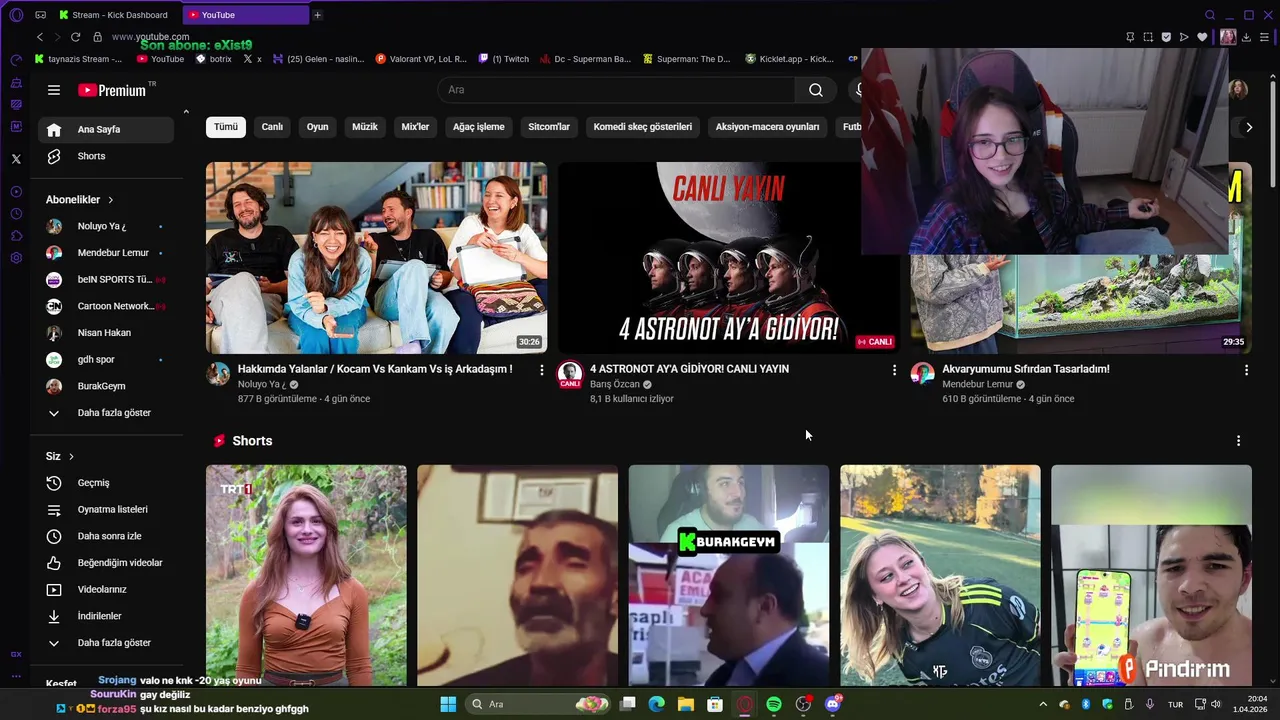Open a new browser tab
This screenshot has height=720, width=1280.
click(x=317, y=15)
